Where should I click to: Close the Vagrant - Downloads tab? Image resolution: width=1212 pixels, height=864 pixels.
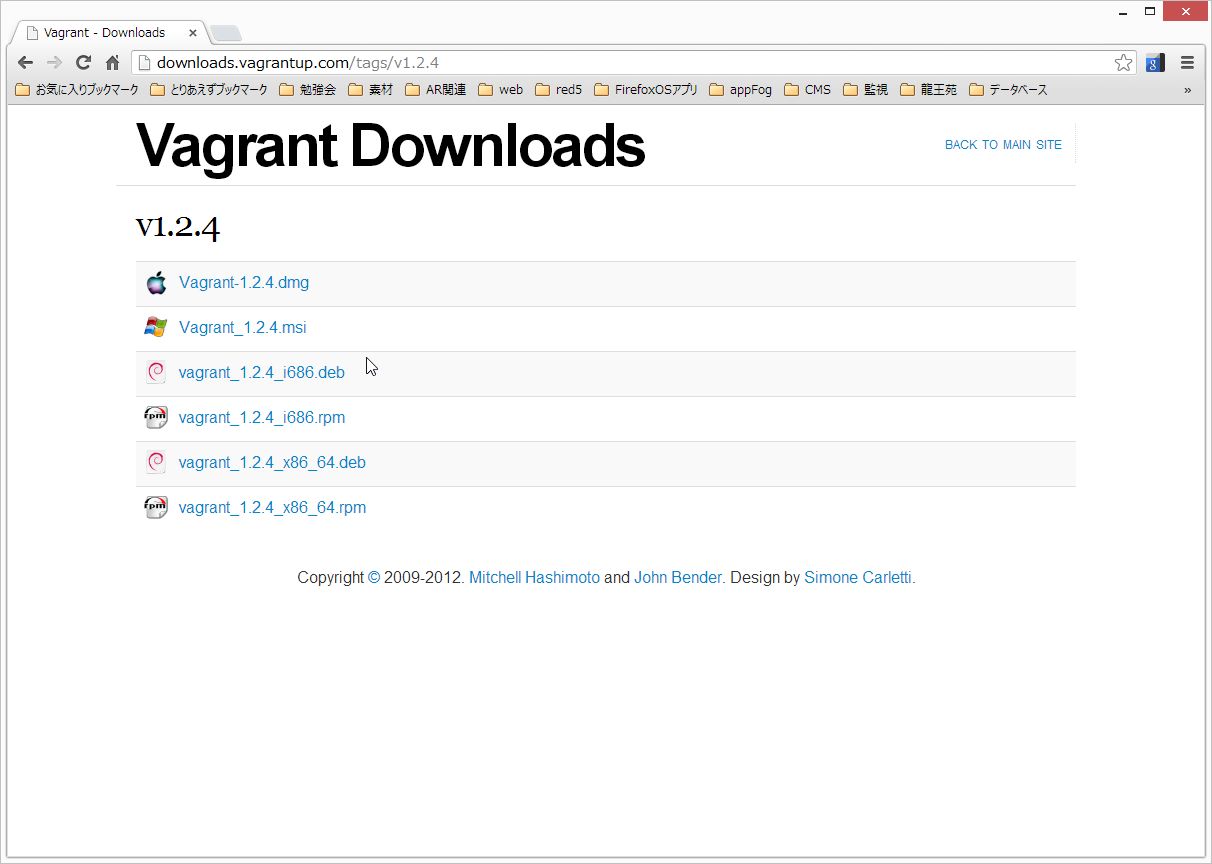pyautogui.click(x=193, y=33)
